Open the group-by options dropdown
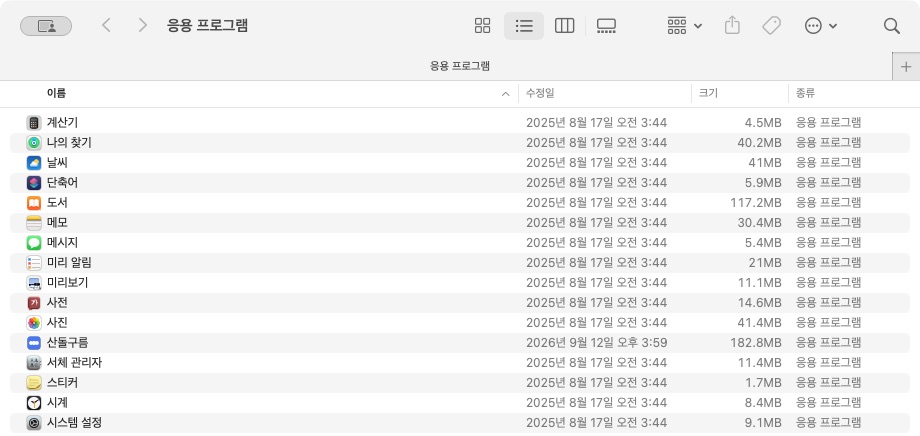Screen dimensions: 920x436 pyautogui.click(x=685, y=26)
